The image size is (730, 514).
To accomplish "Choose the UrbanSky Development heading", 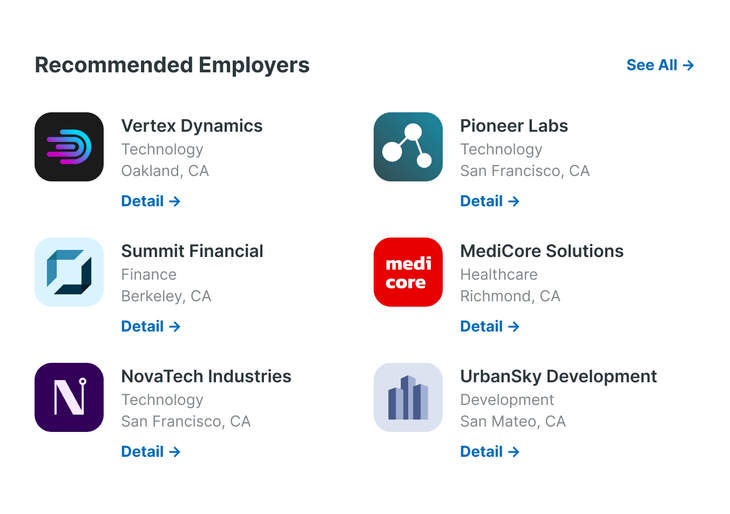I will click(x=558, y=376).
